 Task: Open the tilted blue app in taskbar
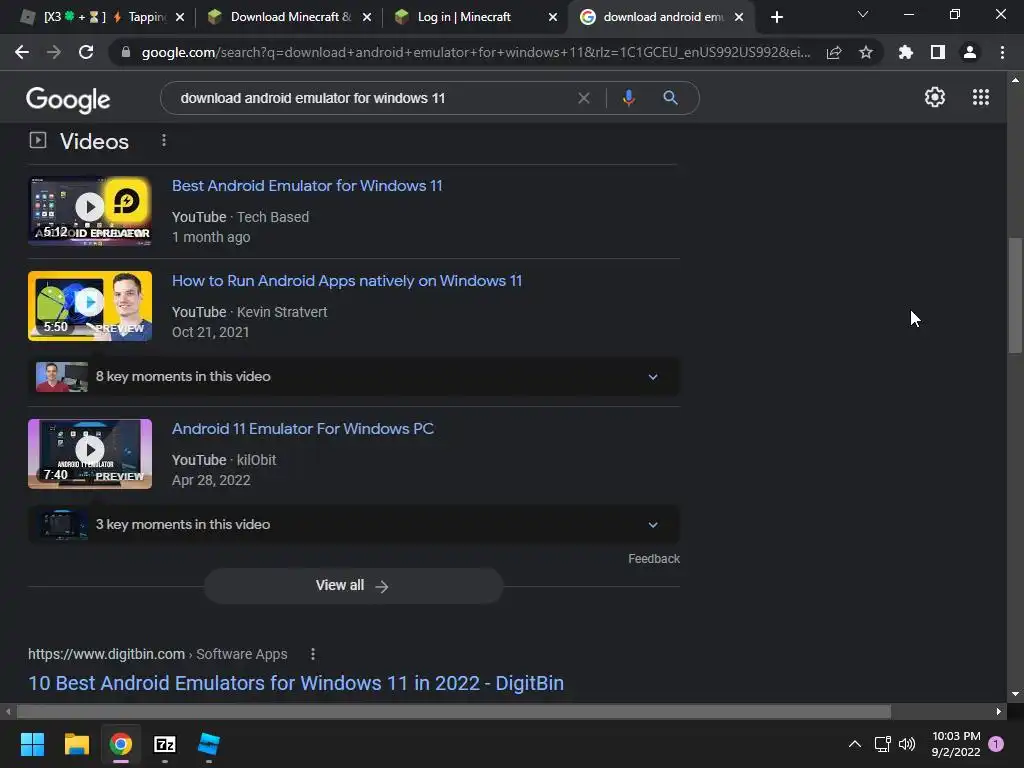(209, 744)
